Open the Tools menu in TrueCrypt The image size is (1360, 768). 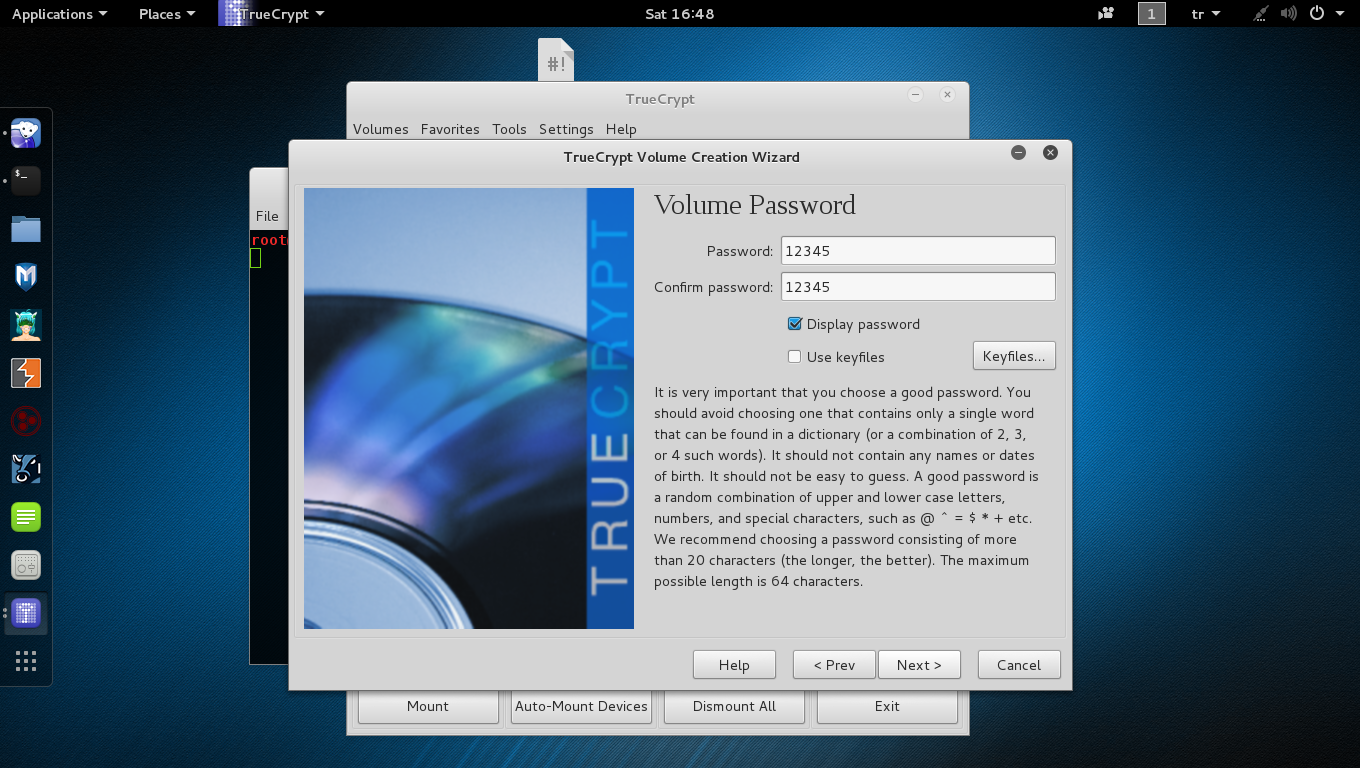509,129
